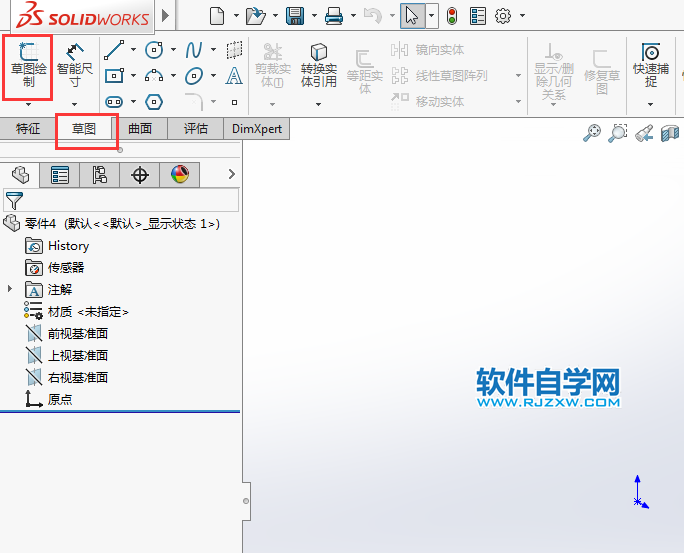The width and height of the screenshot is (684, 553).
Task: Open DimXpertManager crosshair tab
Action: click(140, 175)
